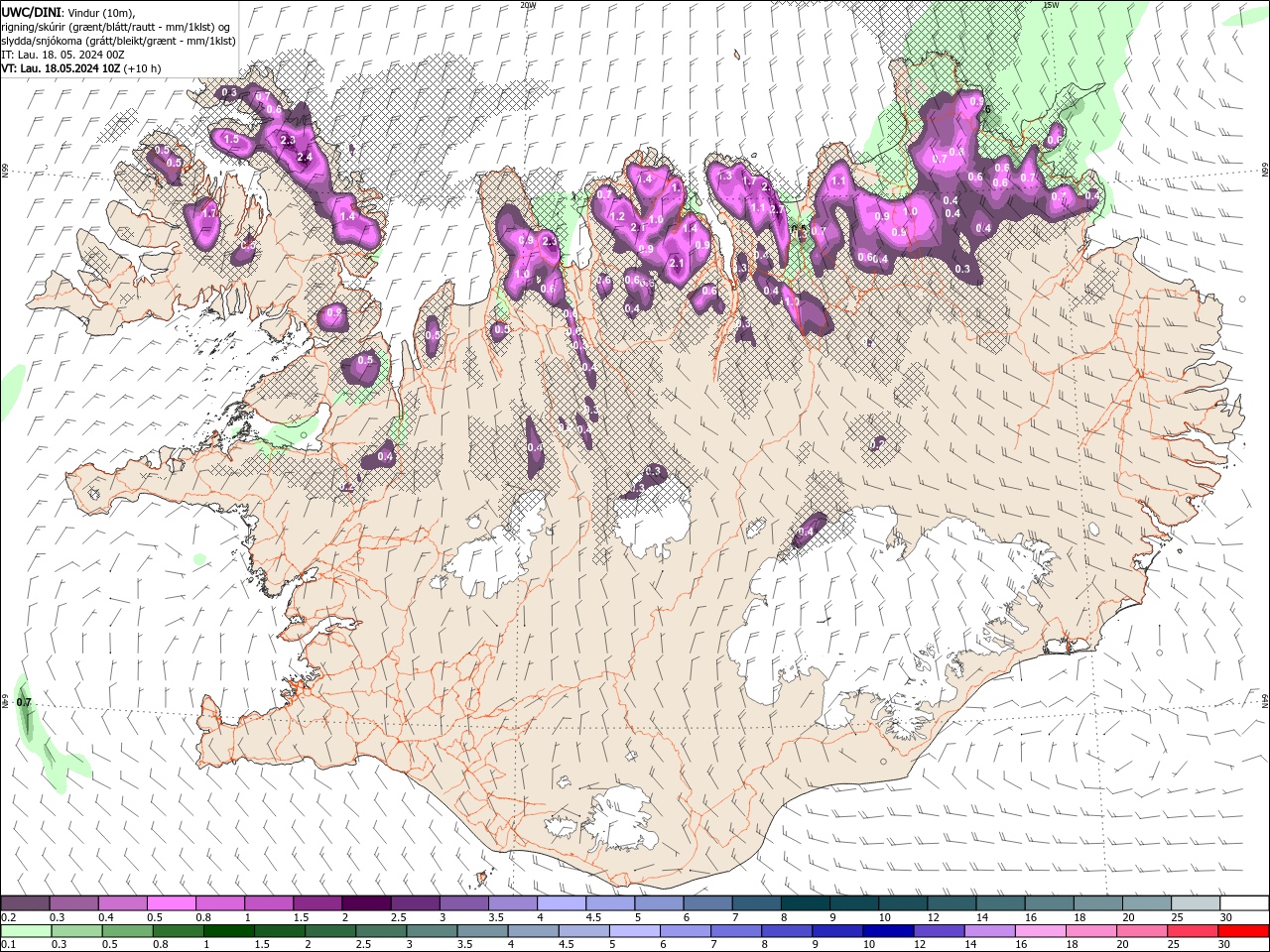Pick the upper legend swatch between 1 and 1.5
Viewport: 1270px width, 952px height.
268,903
